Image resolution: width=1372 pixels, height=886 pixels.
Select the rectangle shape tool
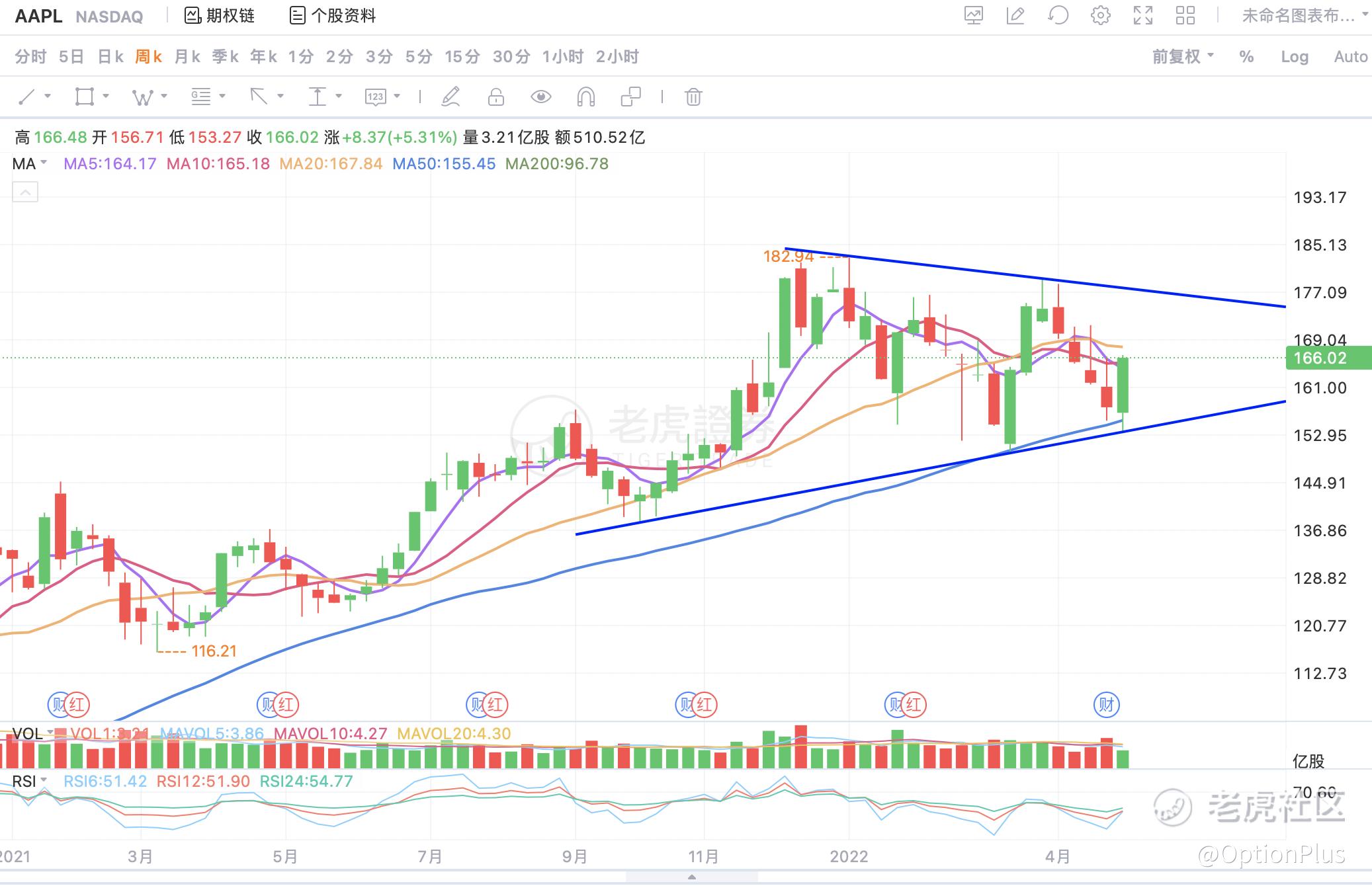coord(85,97)
